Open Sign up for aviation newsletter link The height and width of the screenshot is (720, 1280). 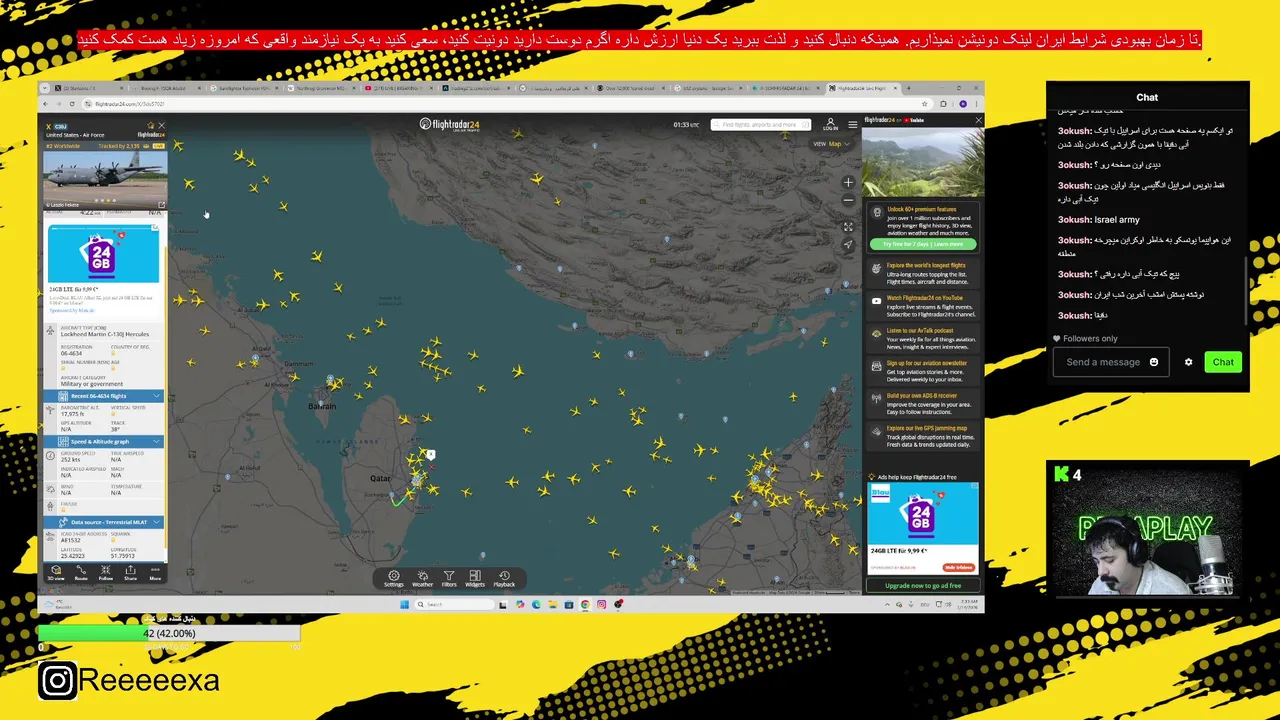pyautogui.click(x=921, y=371)
